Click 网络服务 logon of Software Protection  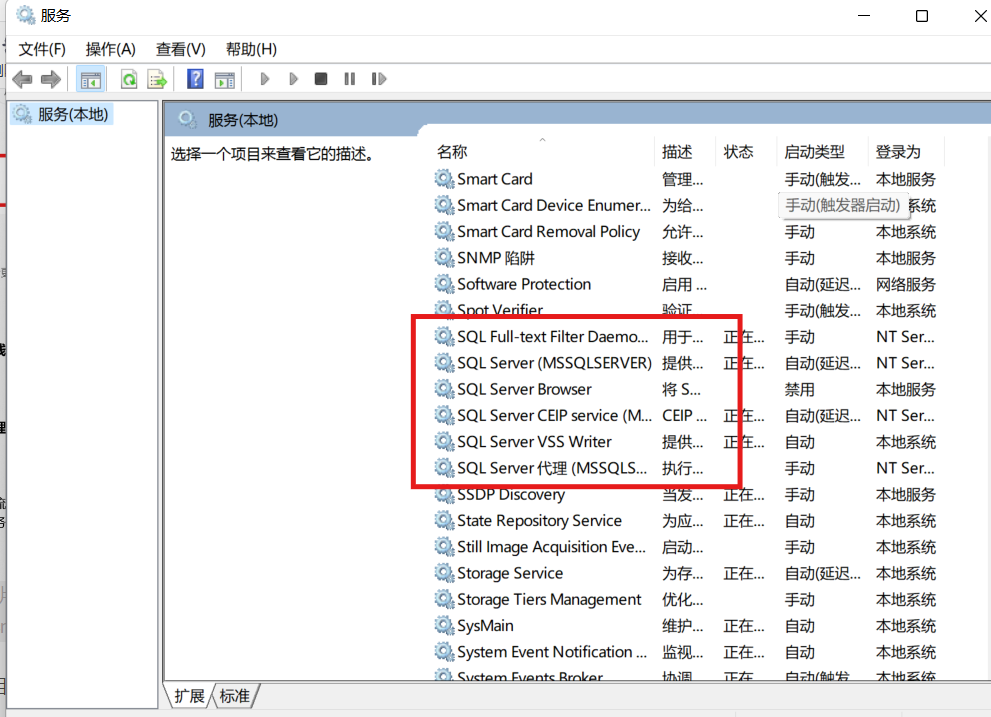pyautogui.click(x=906, y=285)
